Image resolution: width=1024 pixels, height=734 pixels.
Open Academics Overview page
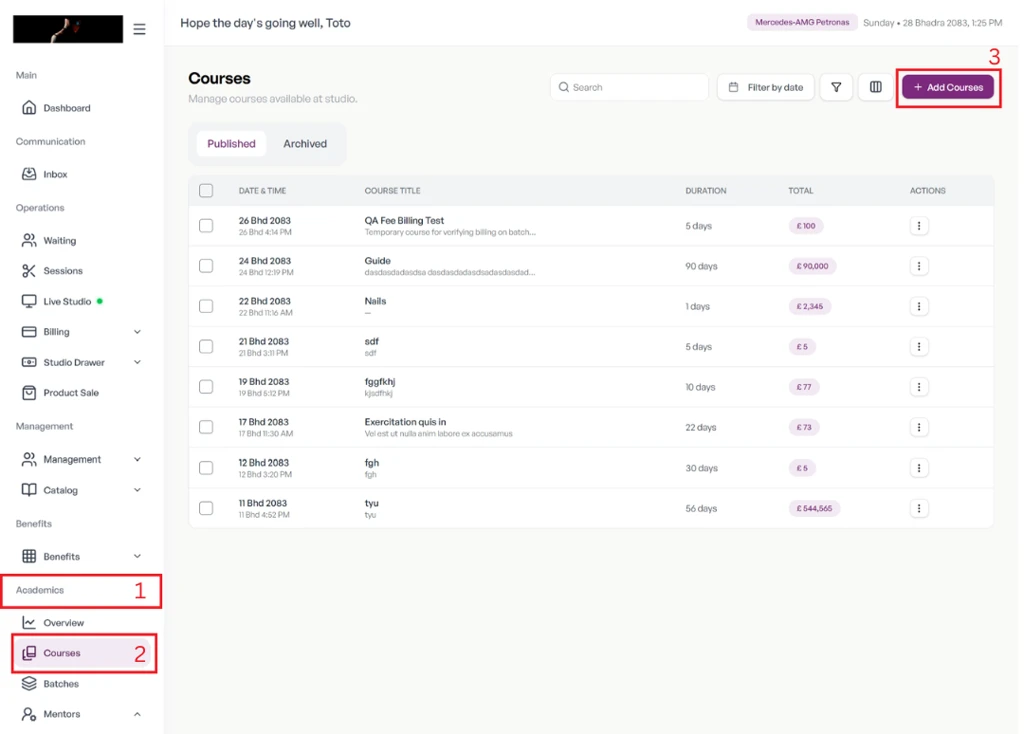click(53, 622)
